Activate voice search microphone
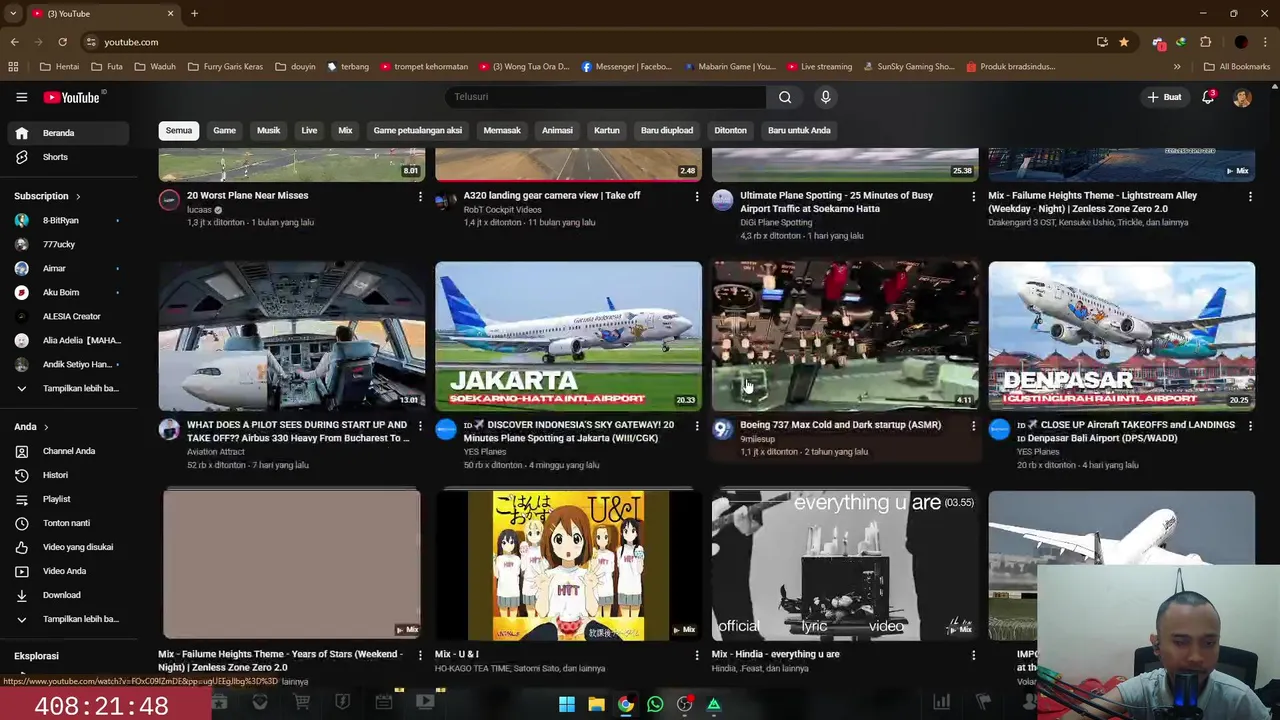The width and height of the screenshot is (1280, 720). (825, 97)
